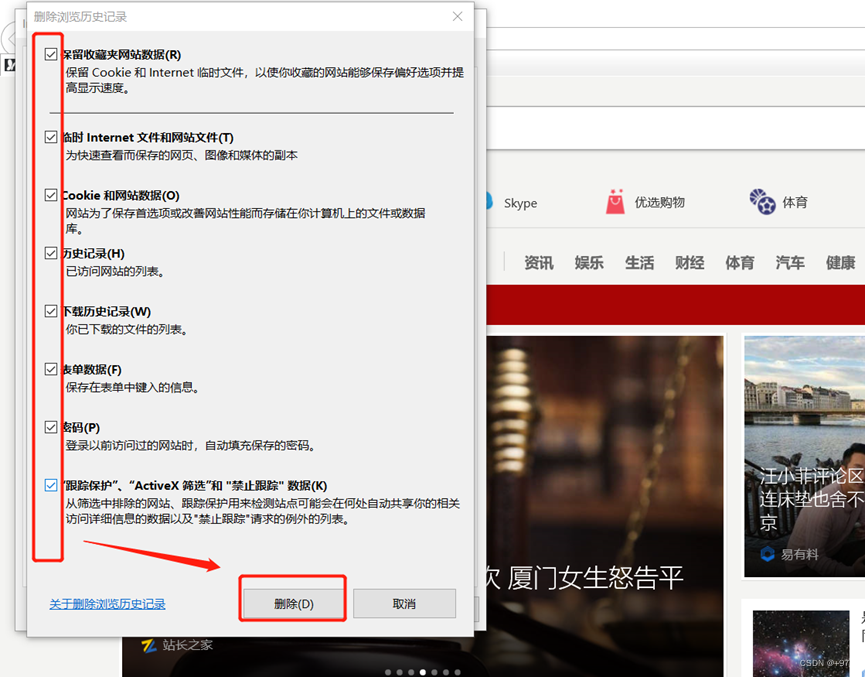Viewport: 865px width, 677px height.
Task: Uncheck the 历史记录(H) checkbox
Action: pyautogui.click(x=51, y=253)
